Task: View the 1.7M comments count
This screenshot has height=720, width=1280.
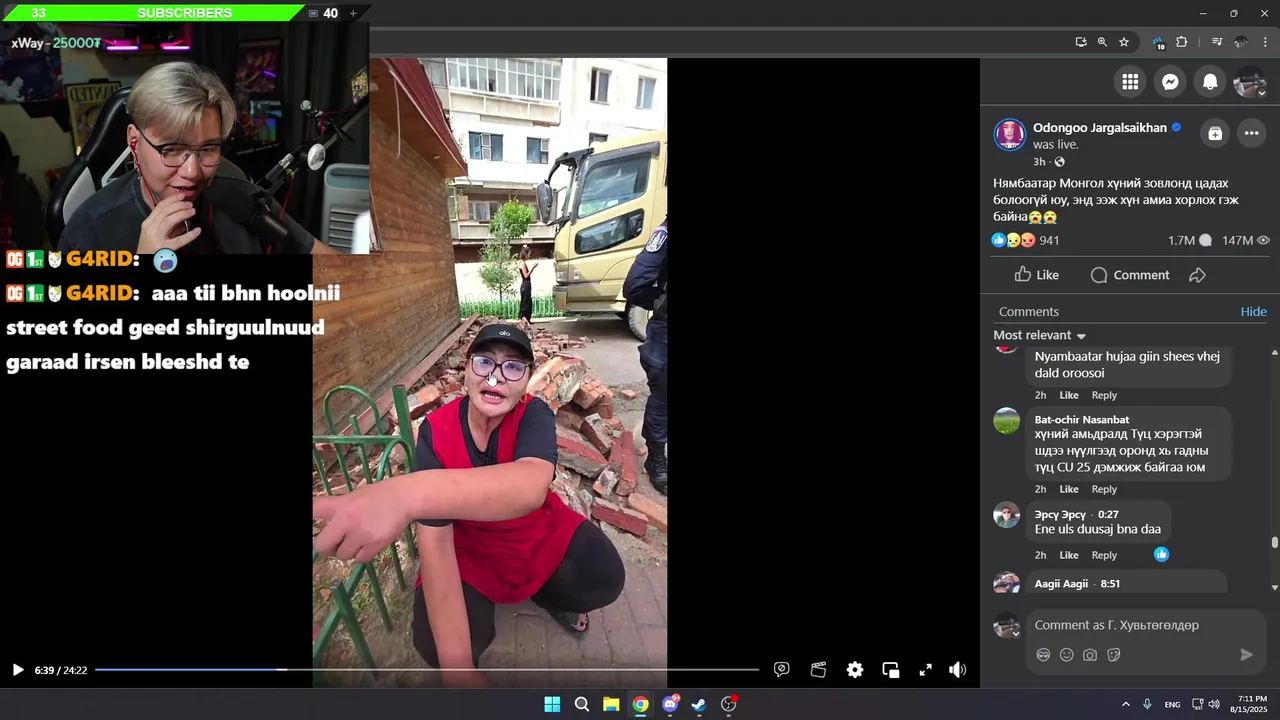Action: pos(1190,240)
